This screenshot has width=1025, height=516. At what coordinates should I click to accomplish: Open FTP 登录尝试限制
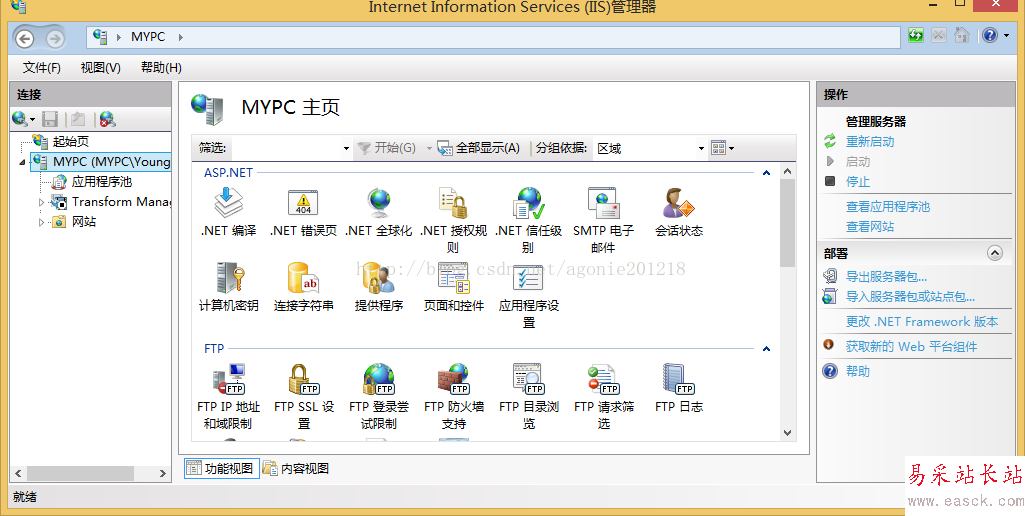(x=378, y=396)
